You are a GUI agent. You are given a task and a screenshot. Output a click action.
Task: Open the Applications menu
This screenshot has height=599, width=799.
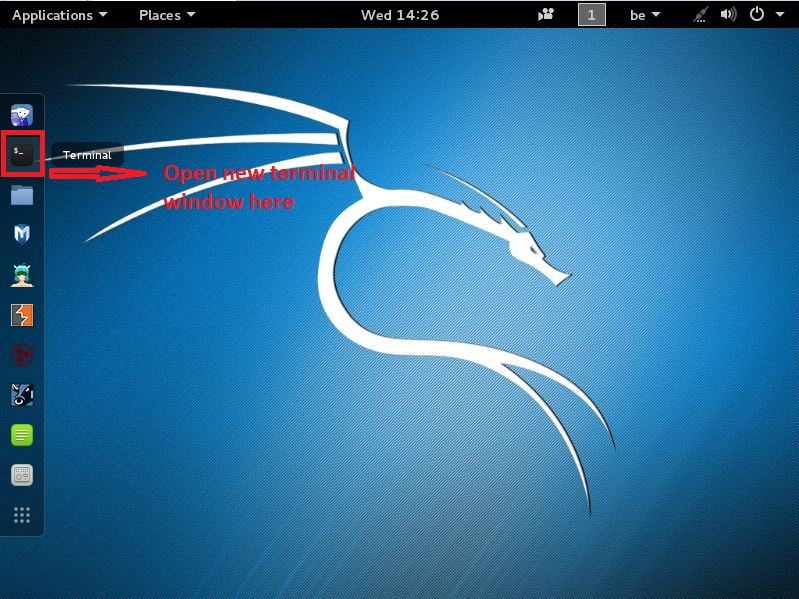(60, 15)
